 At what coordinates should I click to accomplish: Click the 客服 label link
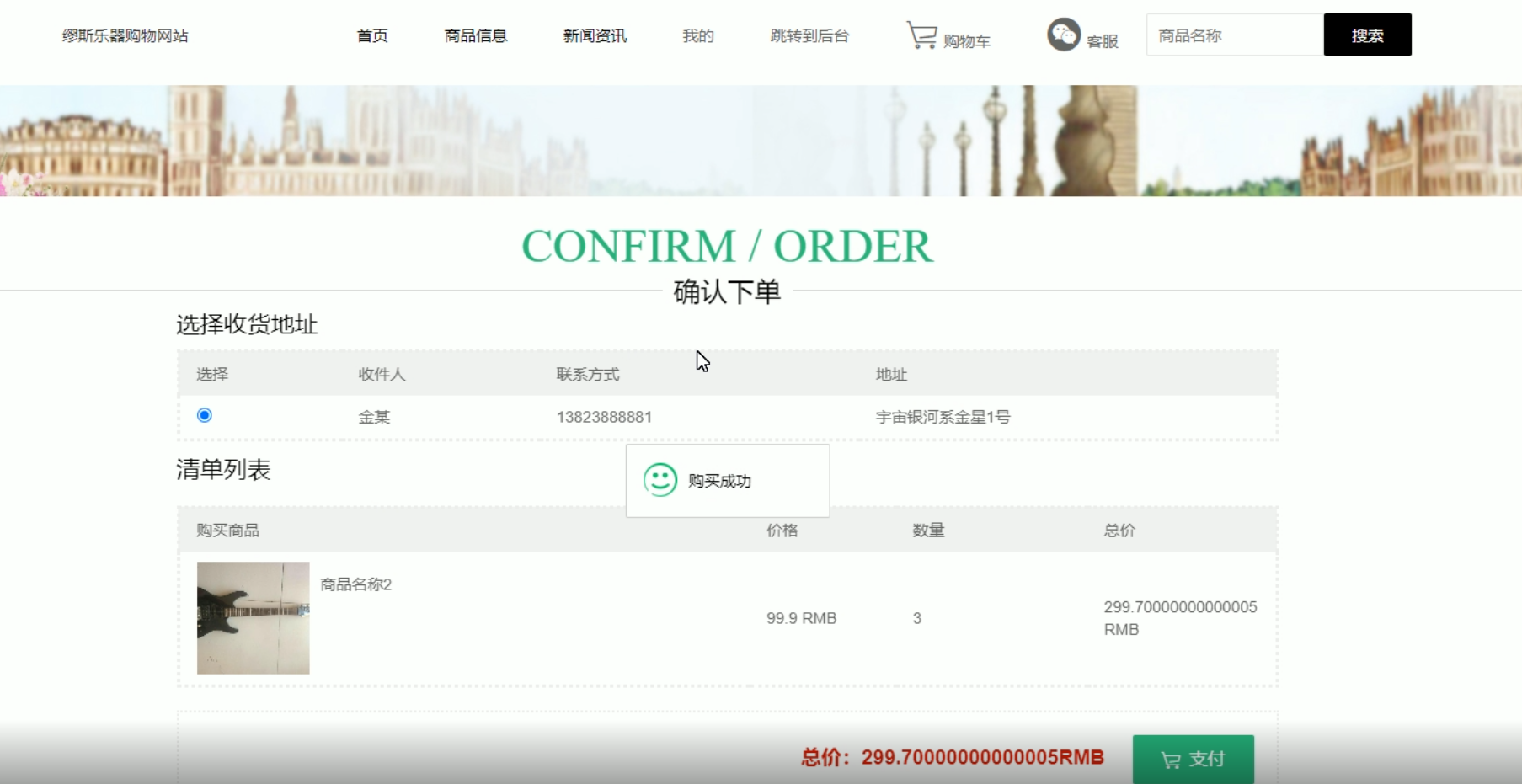tap(1103, 41)
